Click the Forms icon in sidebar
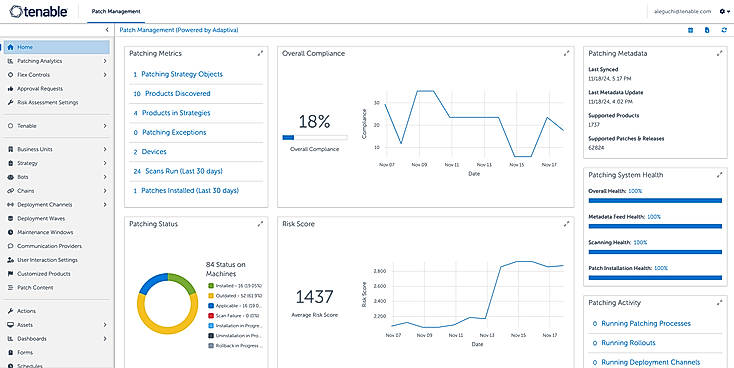The image size is (734, 368). pos(10,353)
